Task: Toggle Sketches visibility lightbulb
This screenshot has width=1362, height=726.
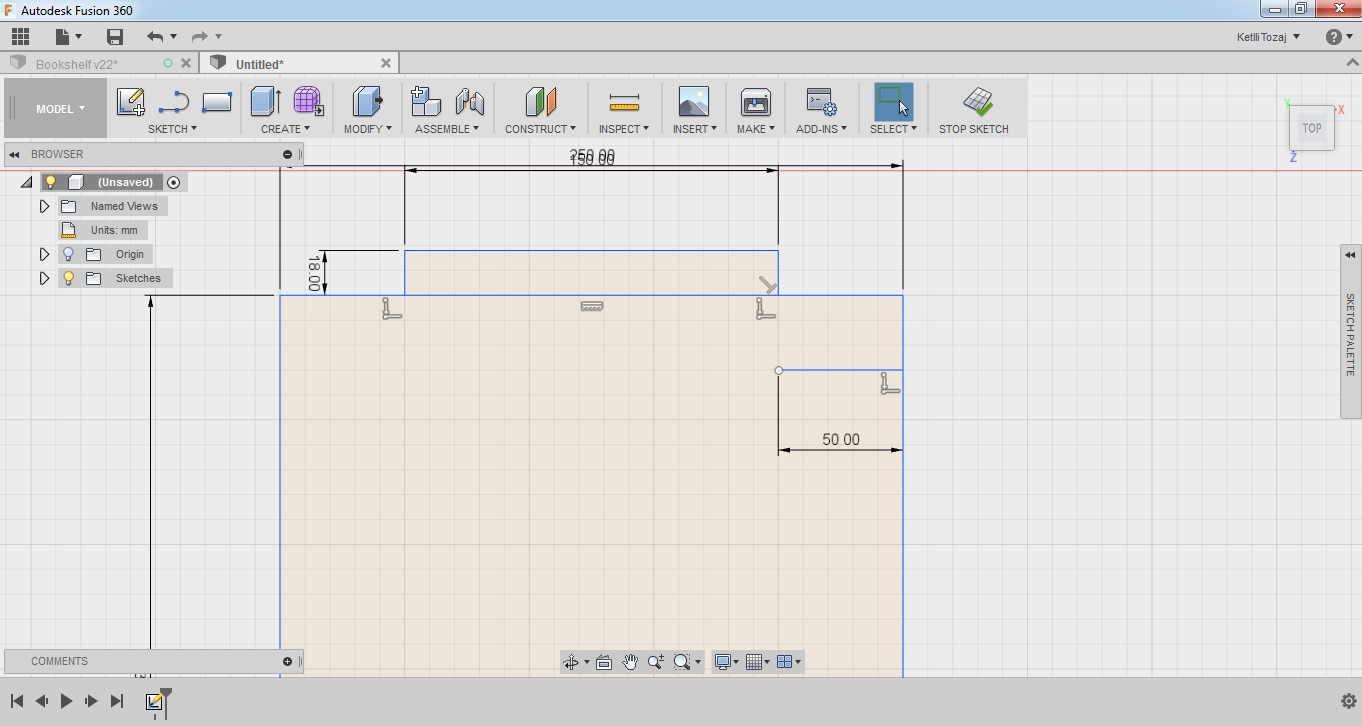Action: [x=69, y=278]
